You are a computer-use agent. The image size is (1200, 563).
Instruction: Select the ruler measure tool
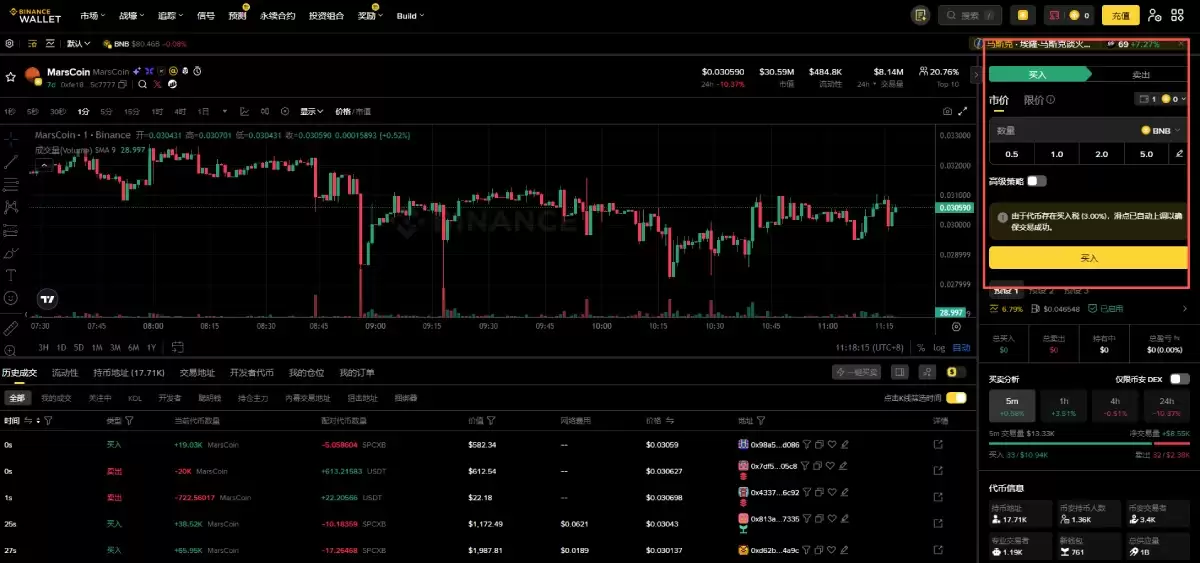point(11,327)
